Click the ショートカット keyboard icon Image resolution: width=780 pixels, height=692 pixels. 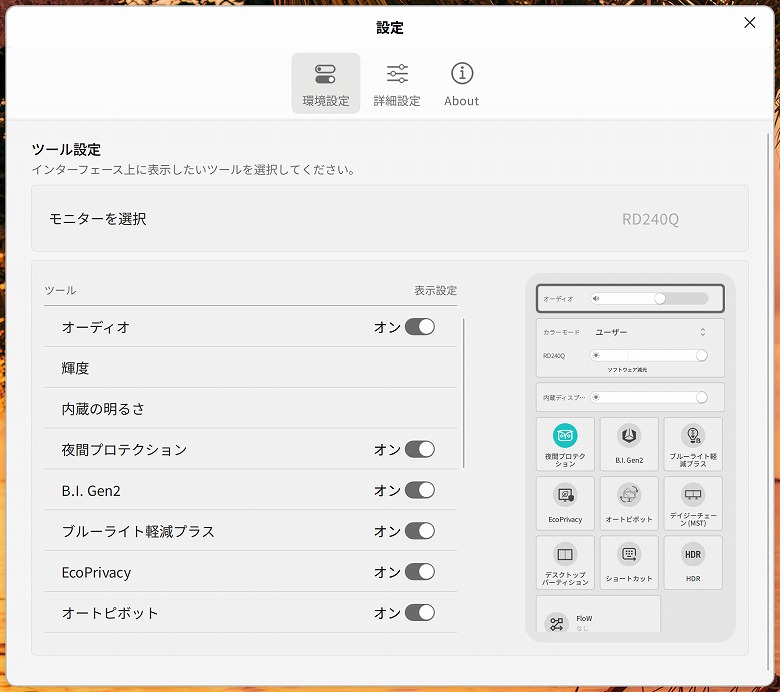[629, 555]
